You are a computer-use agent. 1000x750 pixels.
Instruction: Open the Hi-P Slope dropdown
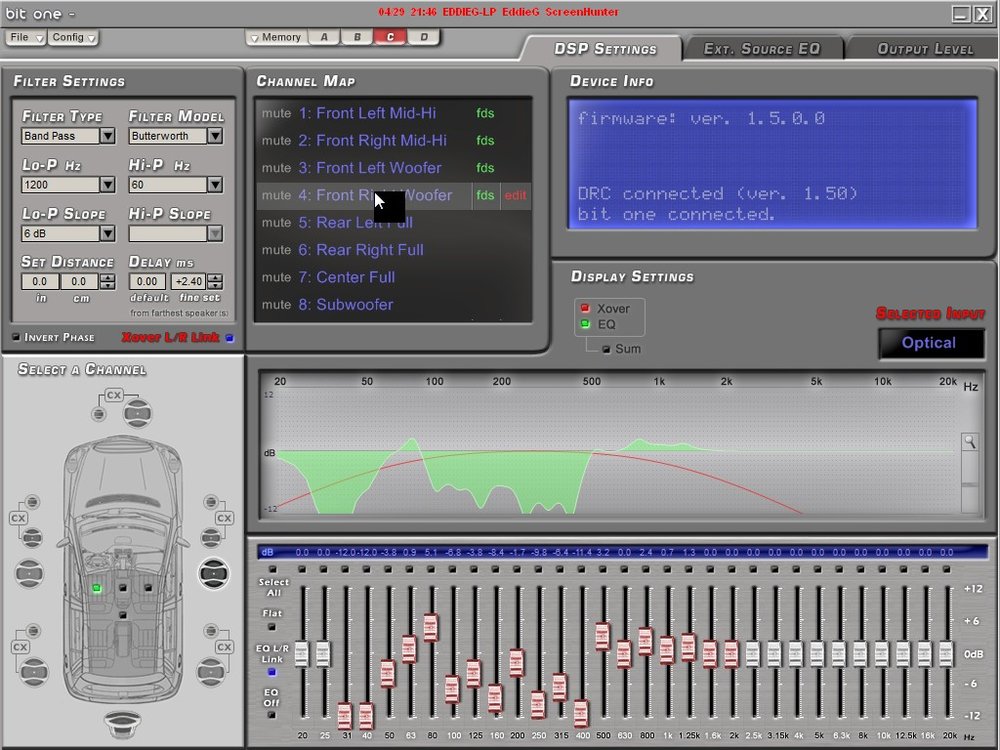(215, 233)
